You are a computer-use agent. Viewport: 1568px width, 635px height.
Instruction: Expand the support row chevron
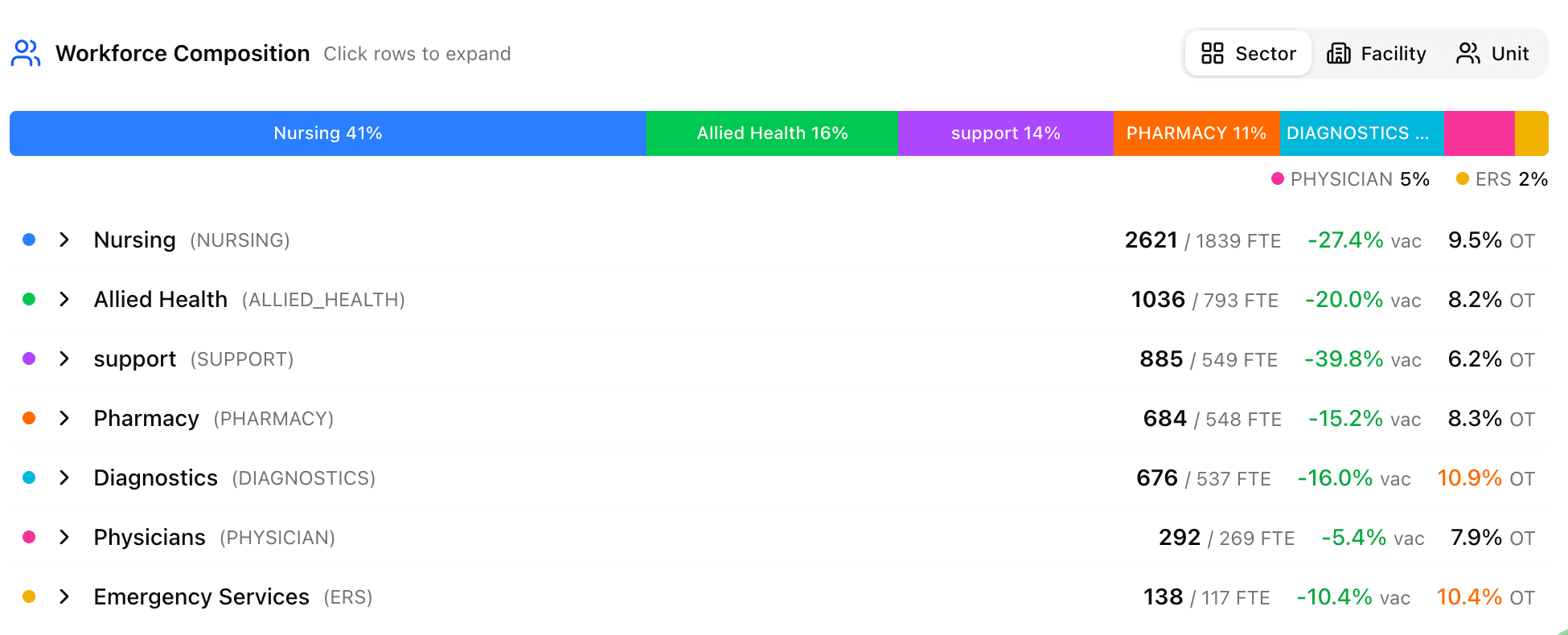pyautogui.click(x=64, y=358)
